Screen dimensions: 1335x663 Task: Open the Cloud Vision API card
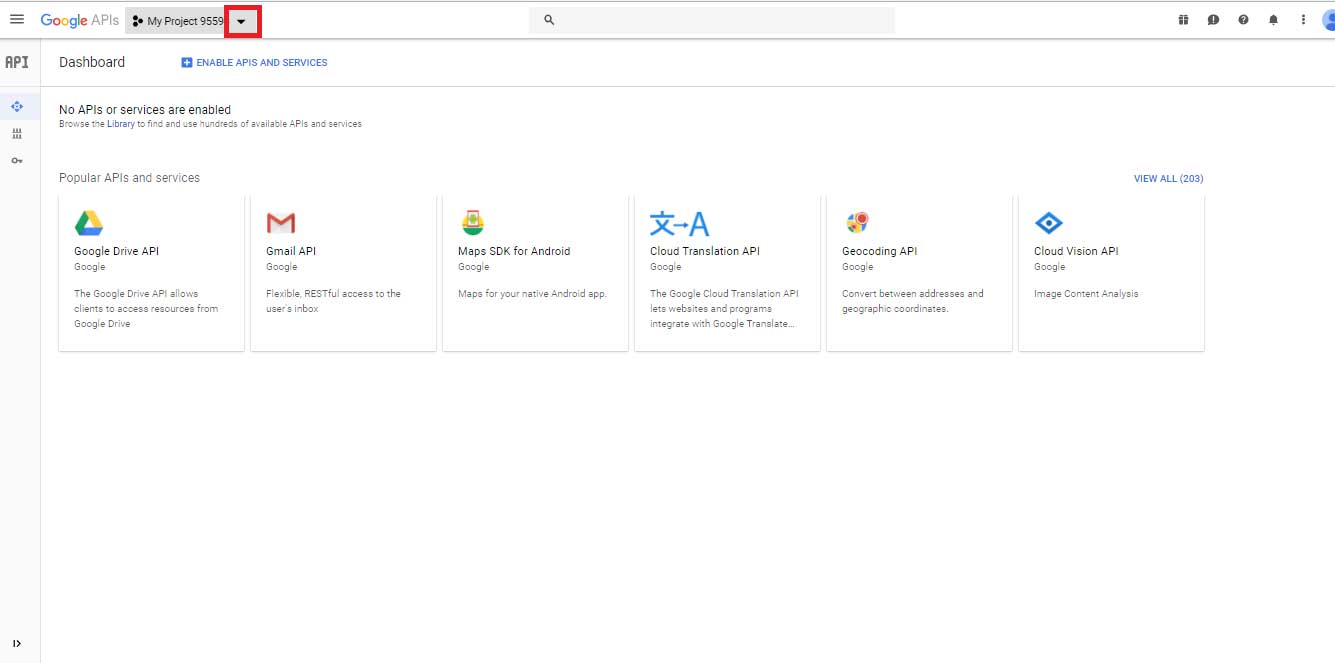[x=1112, y=273]
